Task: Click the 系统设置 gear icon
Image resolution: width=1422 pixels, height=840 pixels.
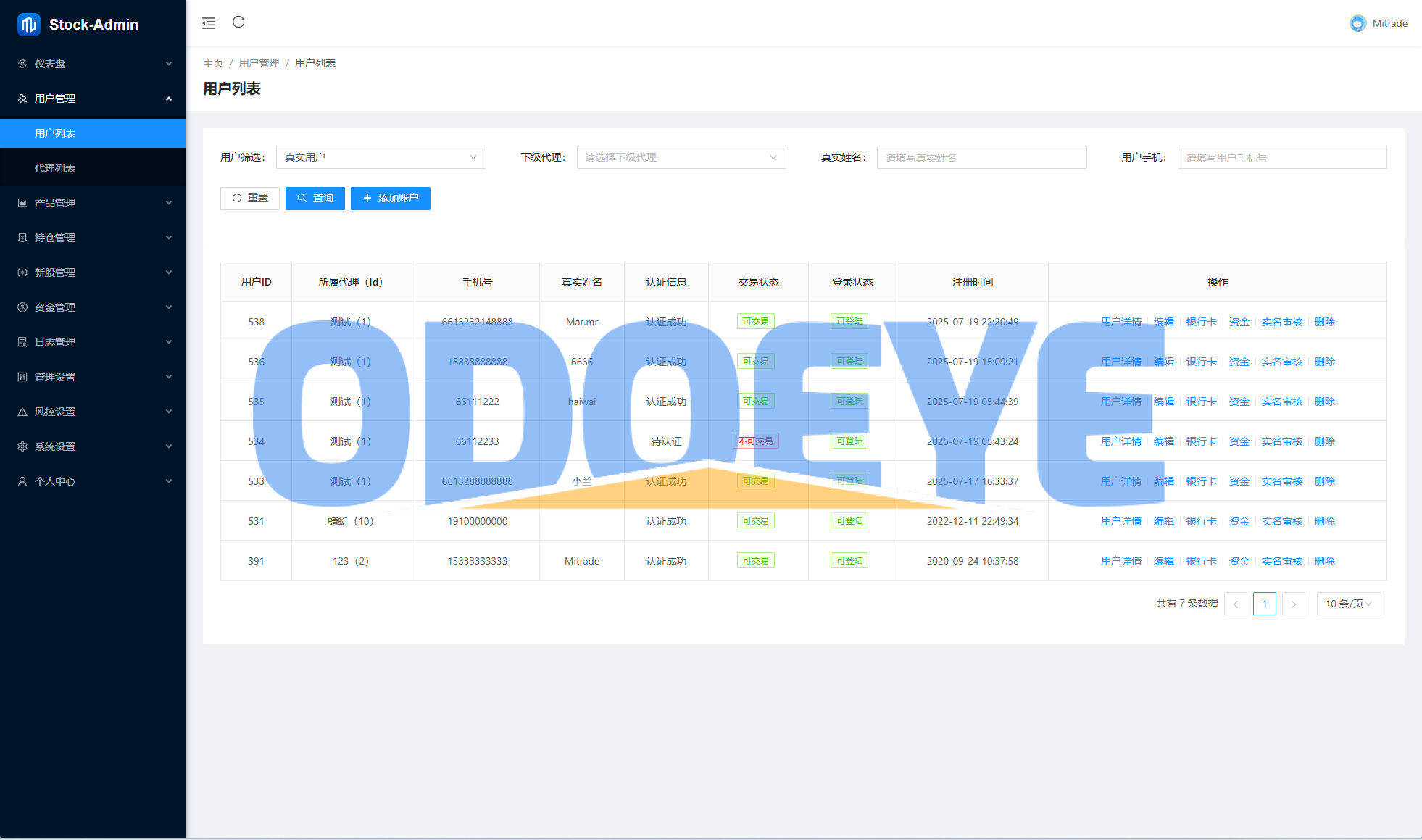Action: point(22,446)
